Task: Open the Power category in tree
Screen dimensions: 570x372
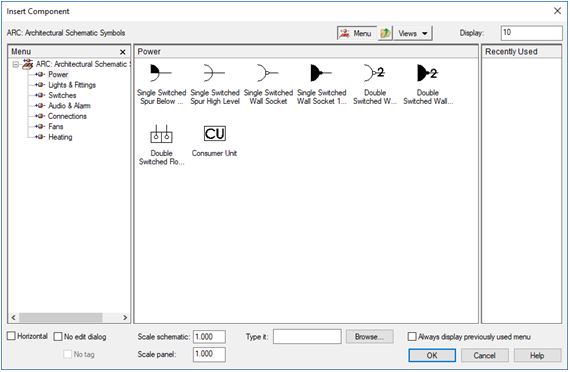Action: coord(58,75)
